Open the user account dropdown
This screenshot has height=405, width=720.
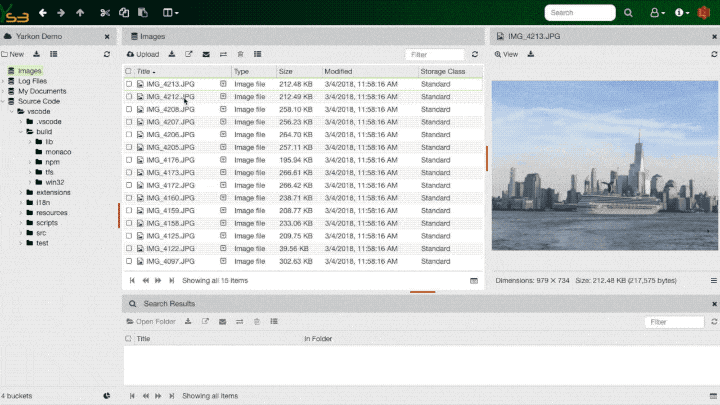coord(657,13)
